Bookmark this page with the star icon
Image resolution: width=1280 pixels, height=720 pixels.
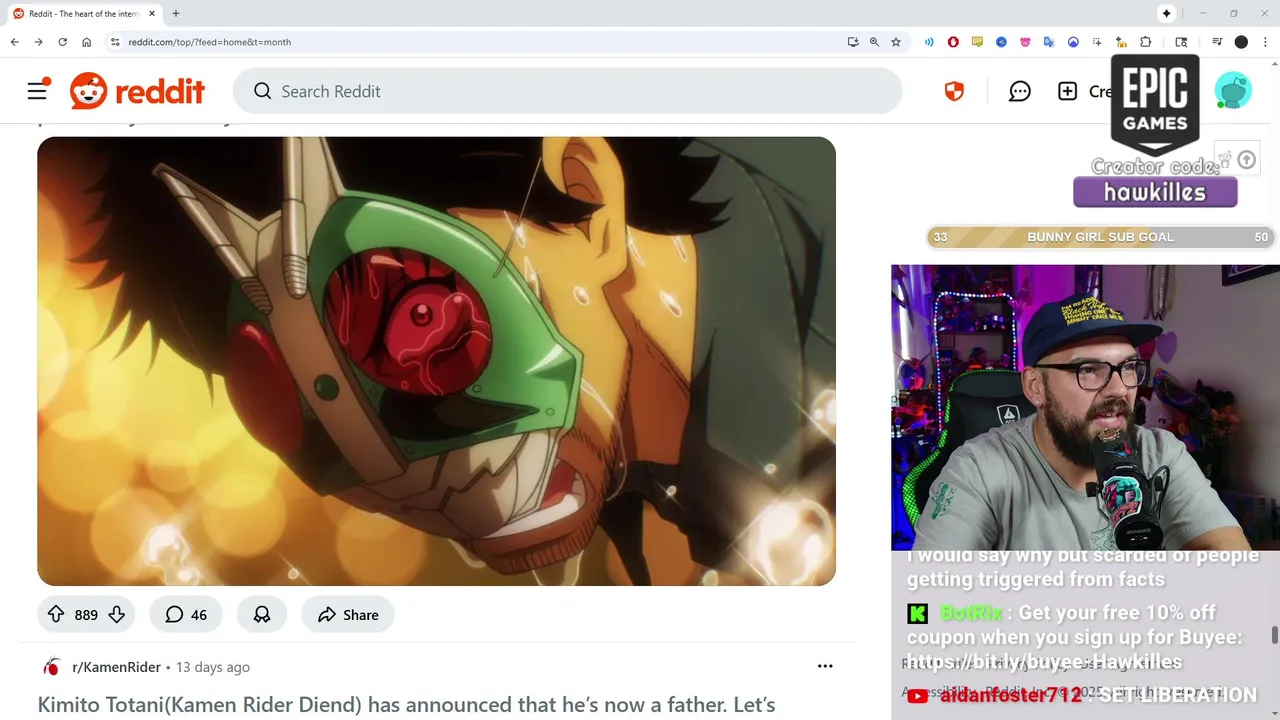coord(896,42)
